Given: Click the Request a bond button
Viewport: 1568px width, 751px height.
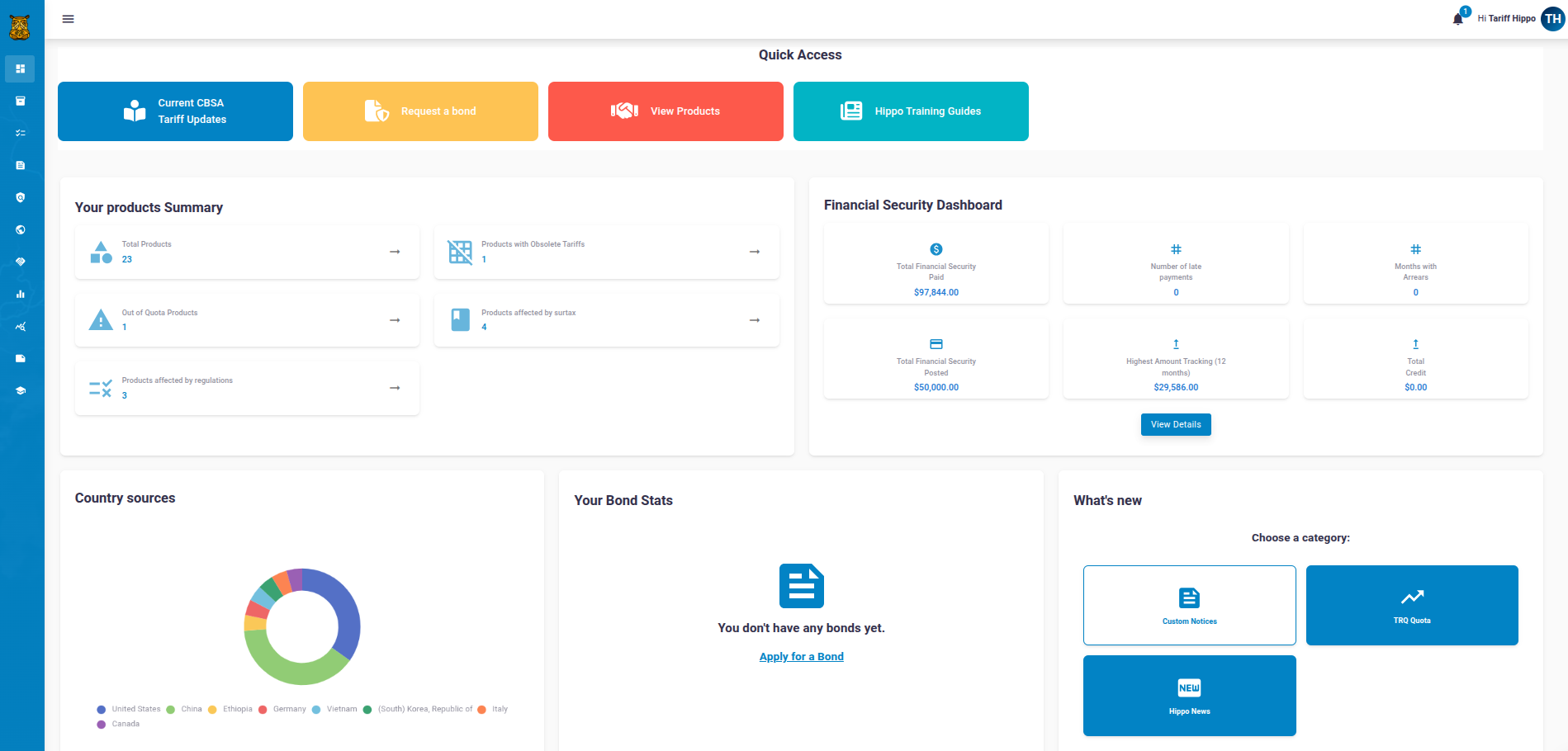Looking at the screenshot, I should pos(420,111).
